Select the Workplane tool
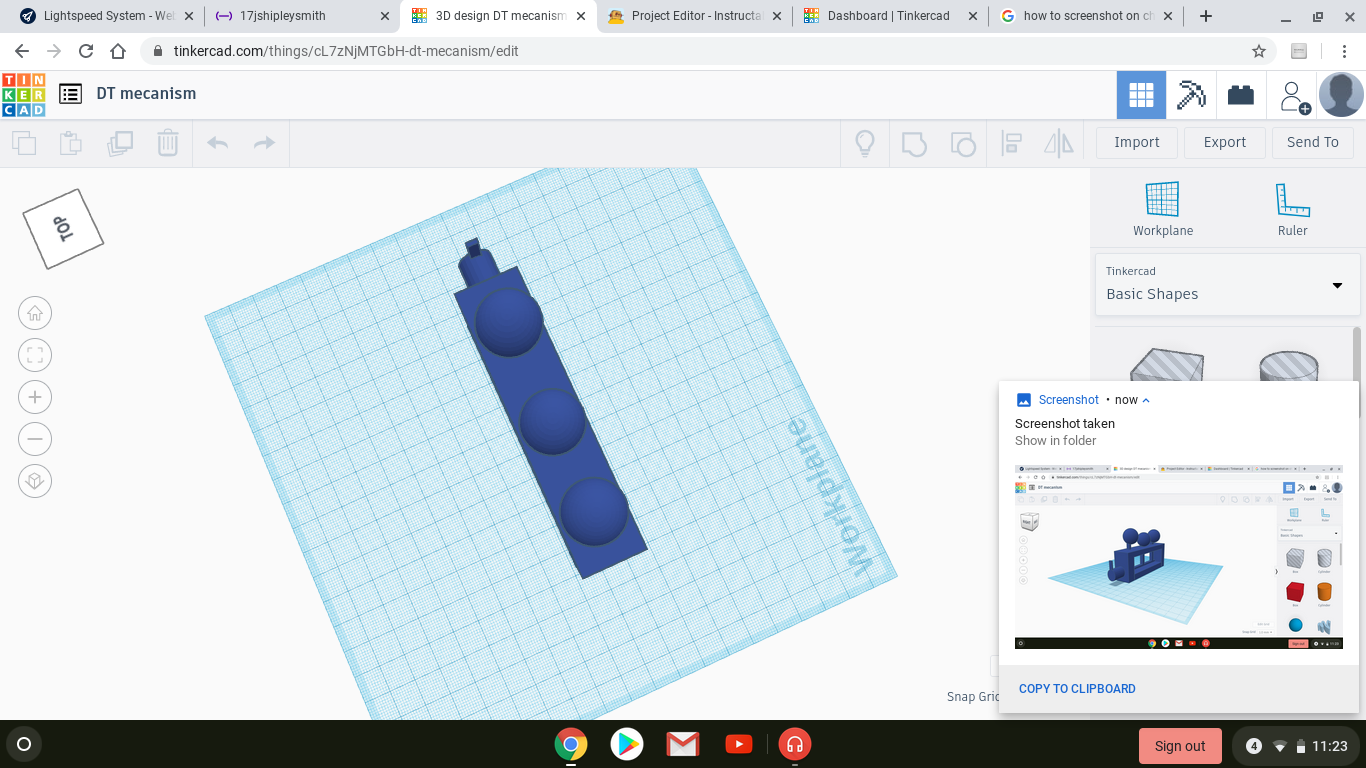The height and width of the screenshot is (768, 1366). click(x=1163, y=209)
